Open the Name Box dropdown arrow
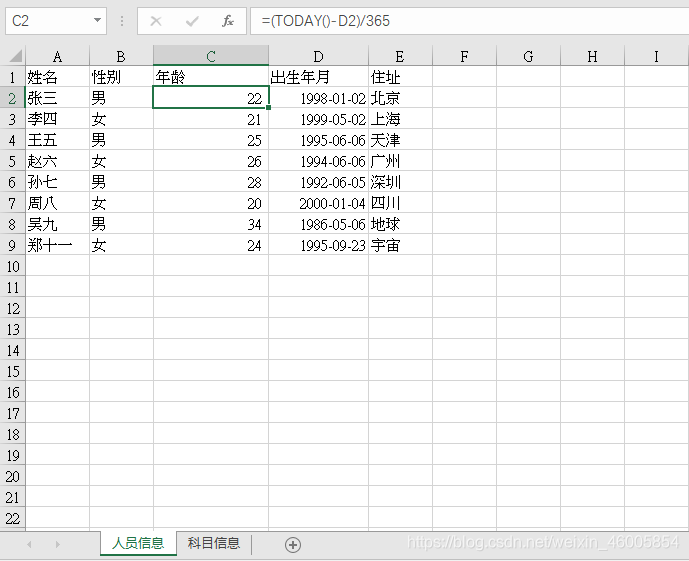 [x=98, y=20]
